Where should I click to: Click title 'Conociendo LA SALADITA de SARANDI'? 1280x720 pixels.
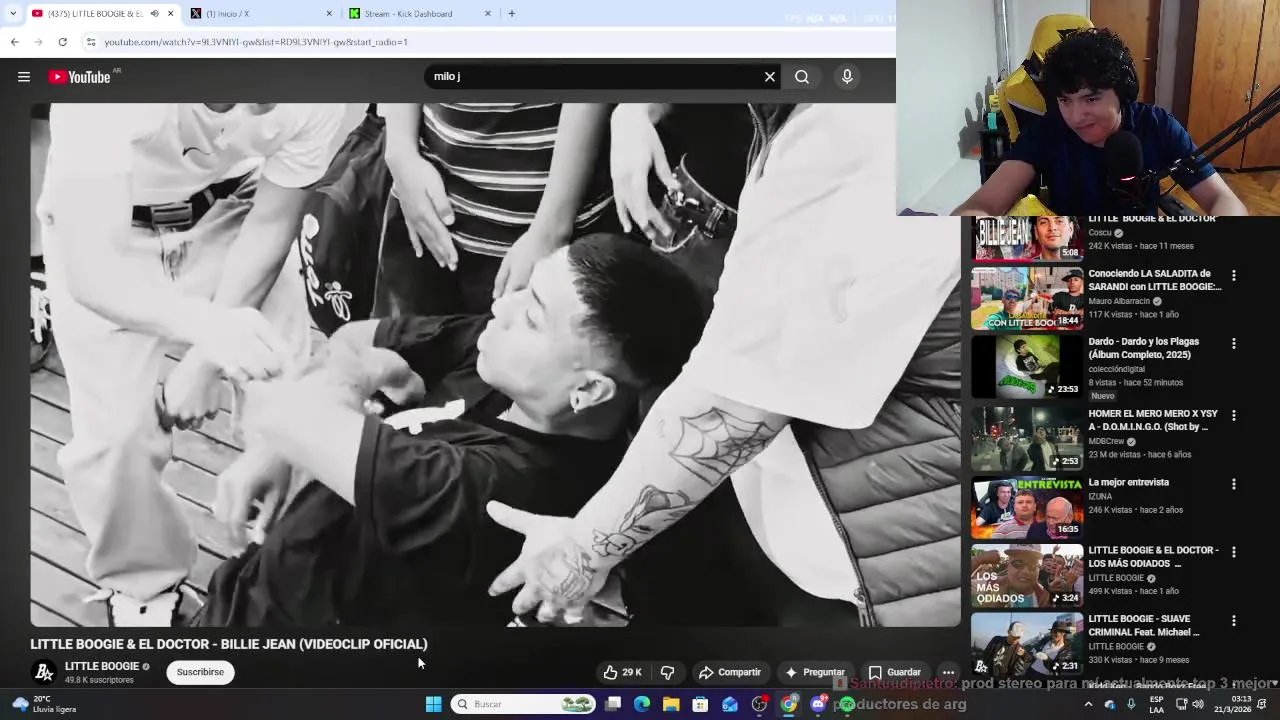(x=1155, y=280)
